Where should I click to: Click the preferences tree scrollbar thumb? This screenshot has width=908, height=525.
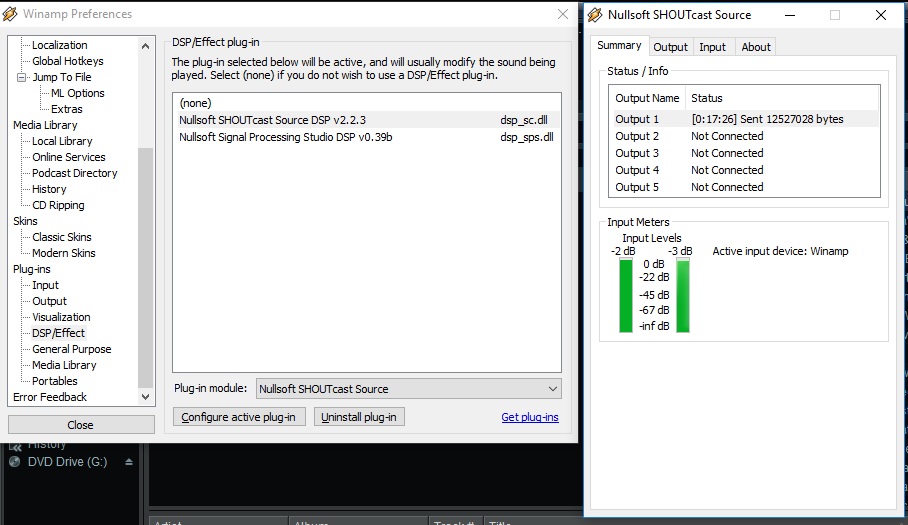145,268
